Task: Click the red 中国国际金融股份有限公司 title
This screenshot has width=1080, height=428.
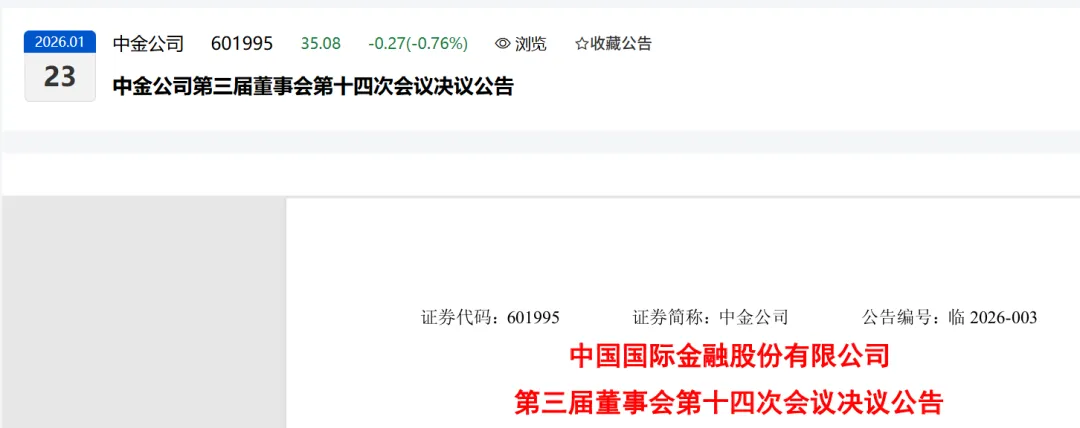Action: click(729, 357)
